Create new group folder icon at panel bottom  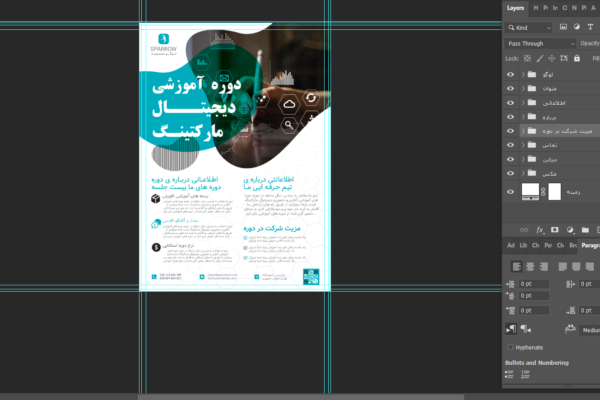585,230
